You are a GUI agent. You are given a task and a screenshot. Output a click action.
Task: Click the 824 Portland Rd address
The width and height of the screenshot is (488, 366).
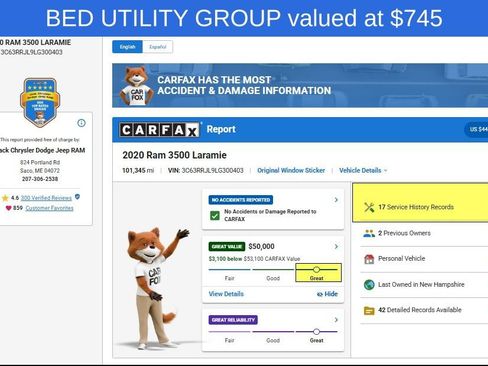point(40,162)
